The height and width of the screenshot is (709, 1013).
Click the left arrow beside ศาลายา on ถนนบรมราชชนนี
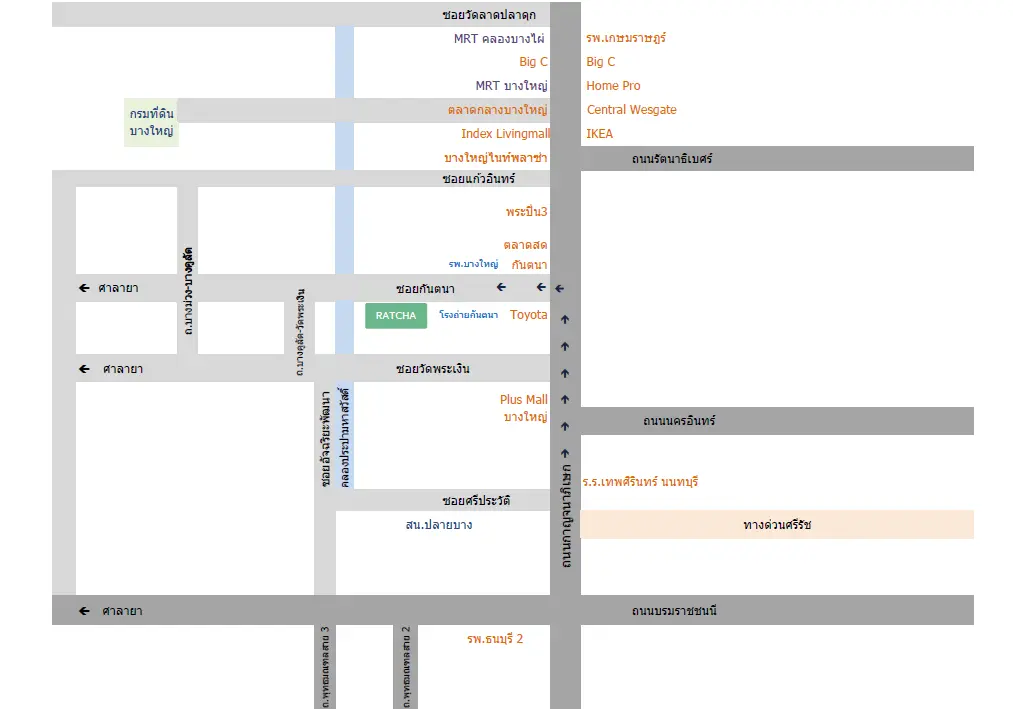(x=85, y=611)
